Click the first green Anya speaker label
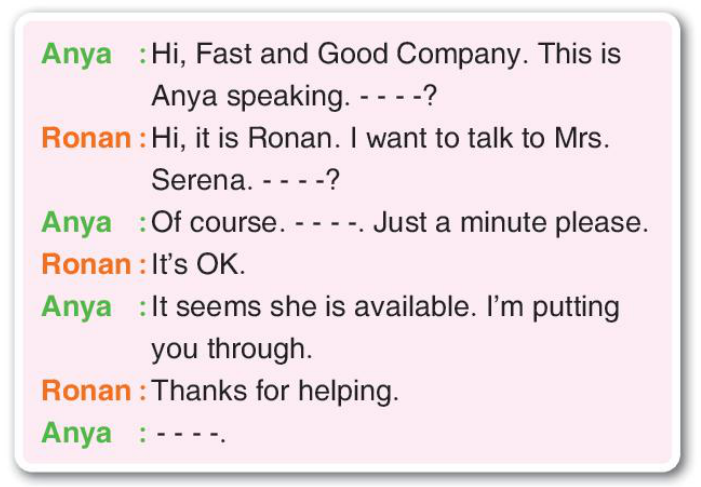Viewport: 701px width, 487px height. pyautogui.click(x=76, y=55)
